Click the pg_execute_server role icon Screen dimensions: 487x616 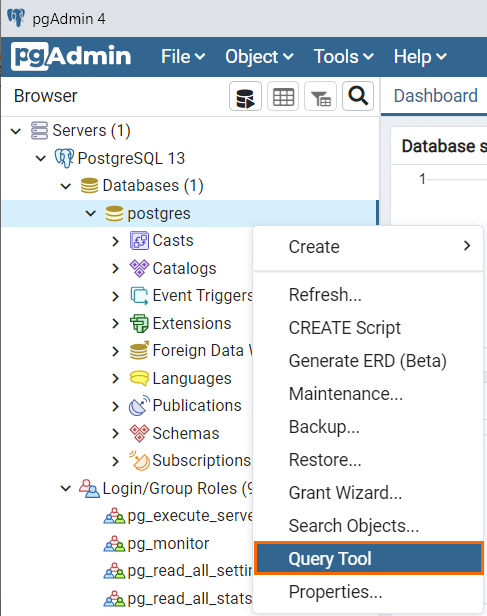(114, 516)
